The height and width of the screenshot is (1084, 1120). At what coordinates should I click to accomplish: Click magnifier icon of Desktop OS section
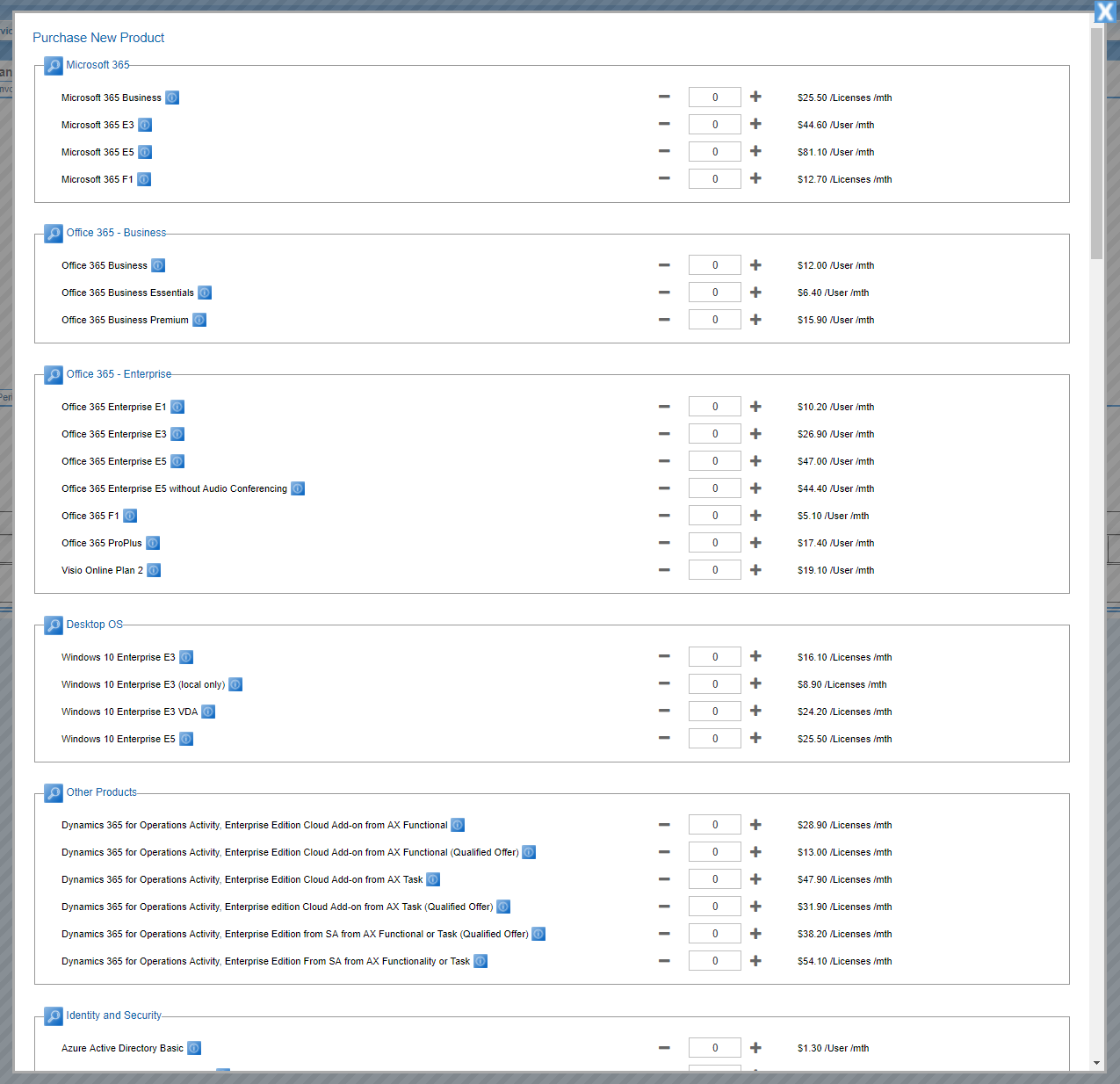[54, 625]
